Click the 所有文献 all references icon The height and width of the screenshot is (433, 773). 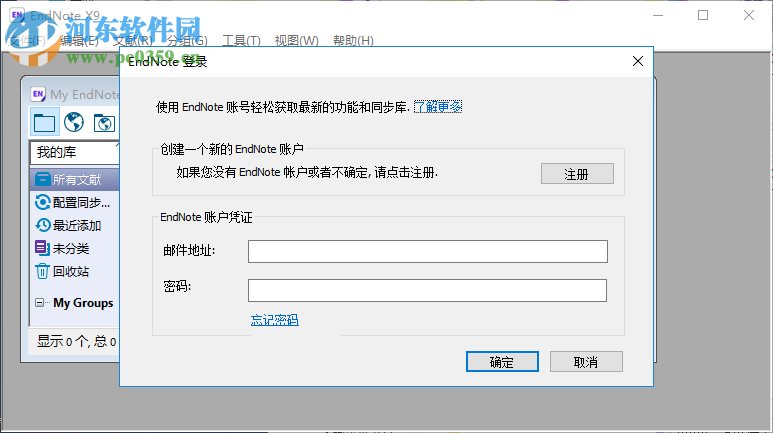click(x=42, y=179)
